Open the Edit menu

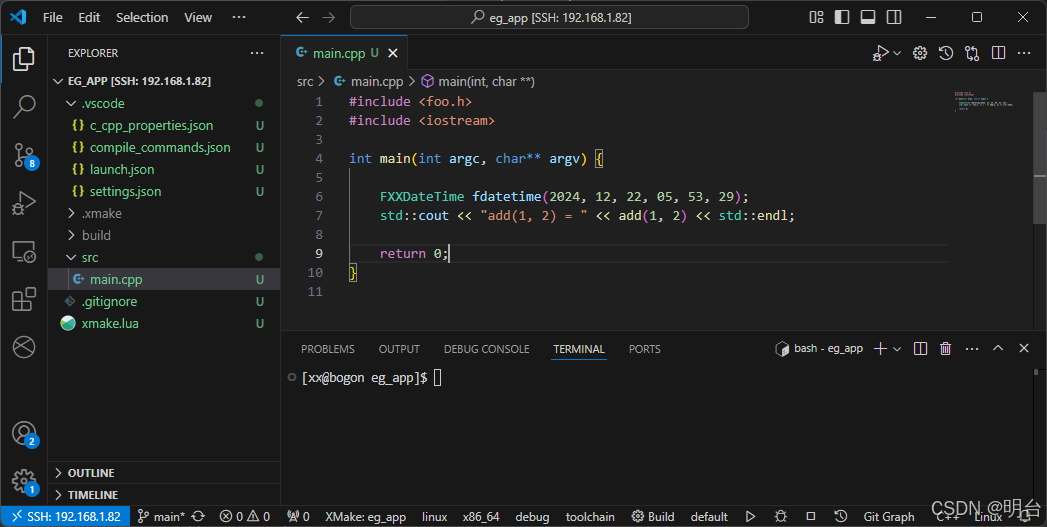89,17
